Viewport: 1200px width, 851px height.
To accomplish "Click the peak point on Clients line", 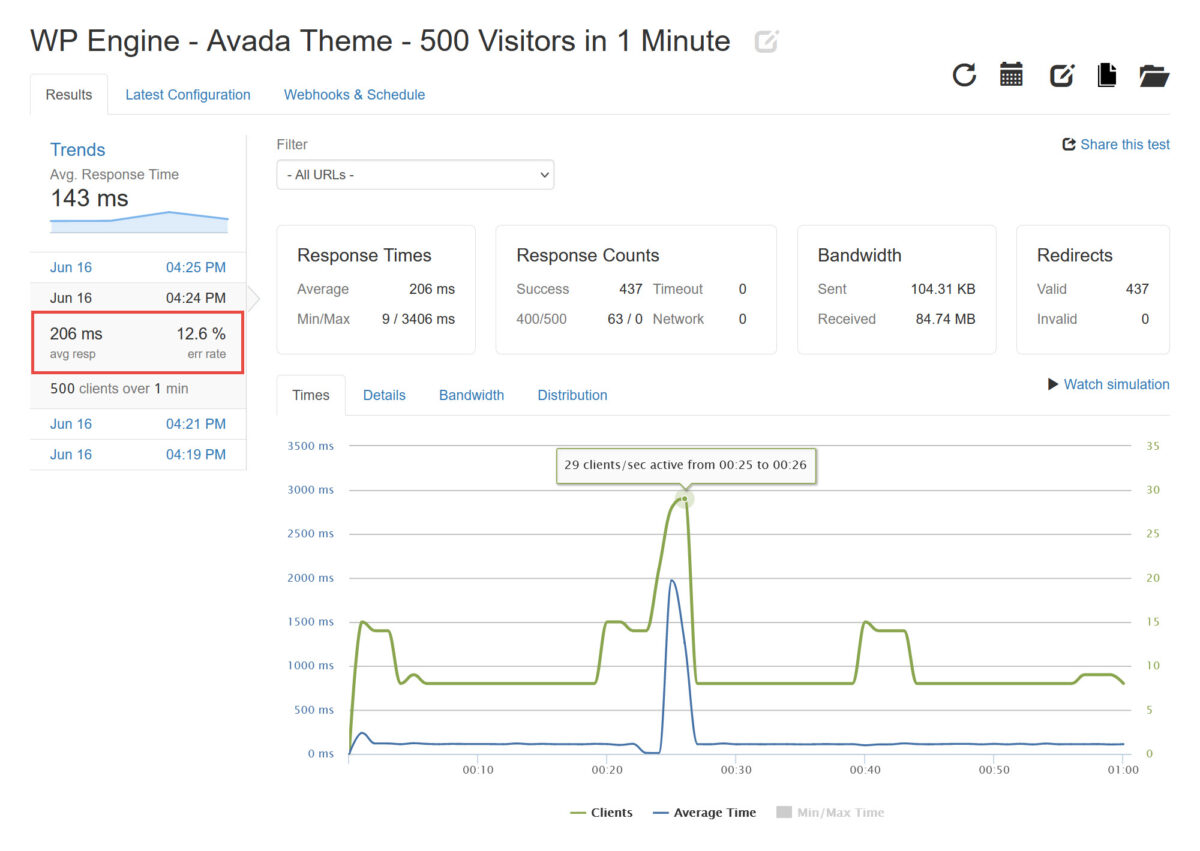I will click(x=684, y=498).
